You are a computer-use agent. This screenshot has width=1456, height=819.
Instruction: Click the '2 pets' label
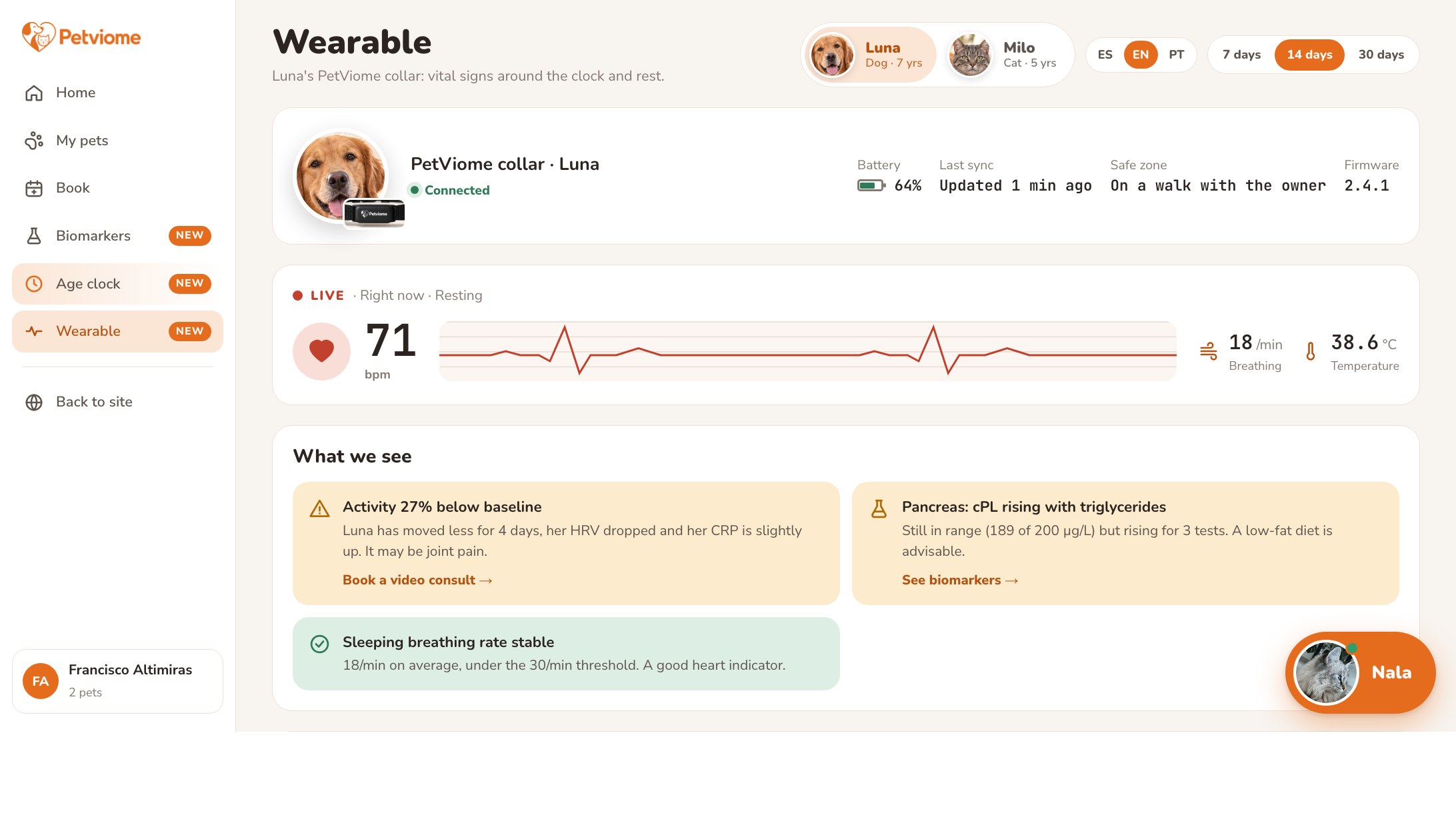point(85,692)
